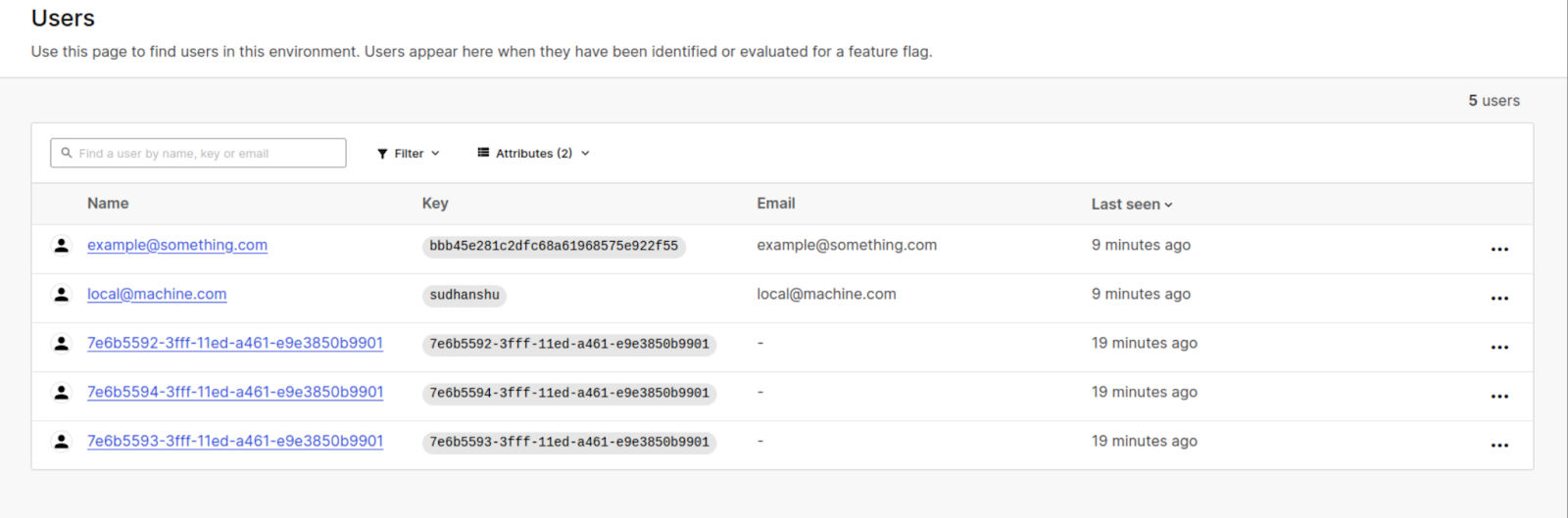Click avatar icon for example@something.com user
Screen dimensions: 1568x518
tap(61, 246)
